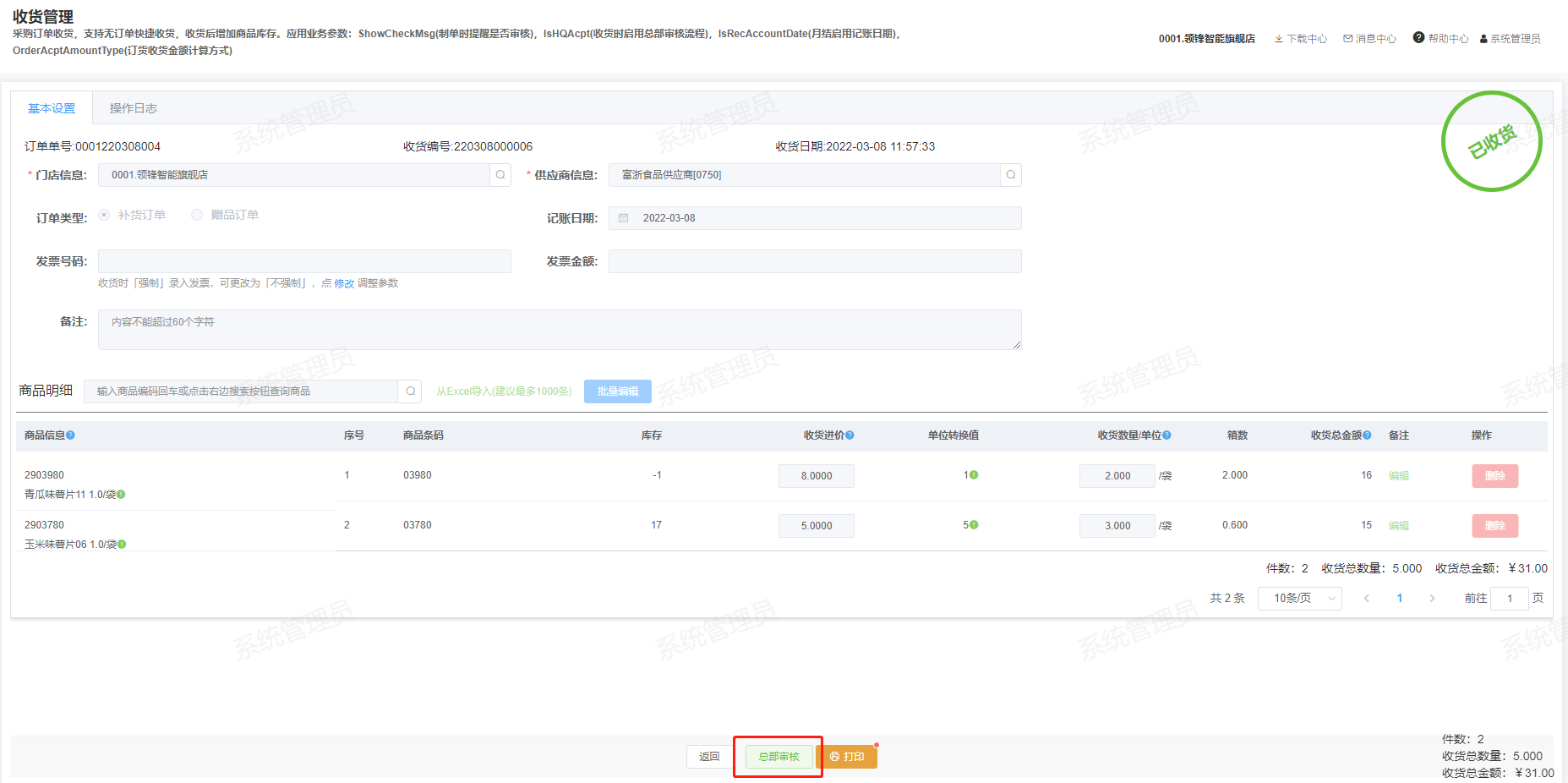This screenshot has width=1568, height=783.
Task: Select the 赠品订单 radio button
Action: (197, 215)
